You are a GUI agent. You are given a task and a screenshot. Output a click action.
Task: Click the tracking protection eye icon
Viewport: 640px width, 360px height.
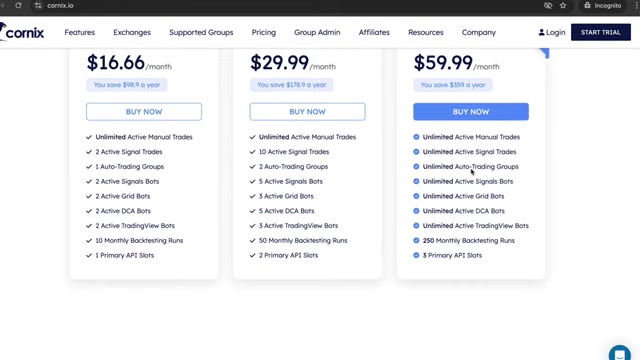coord(548,5)
